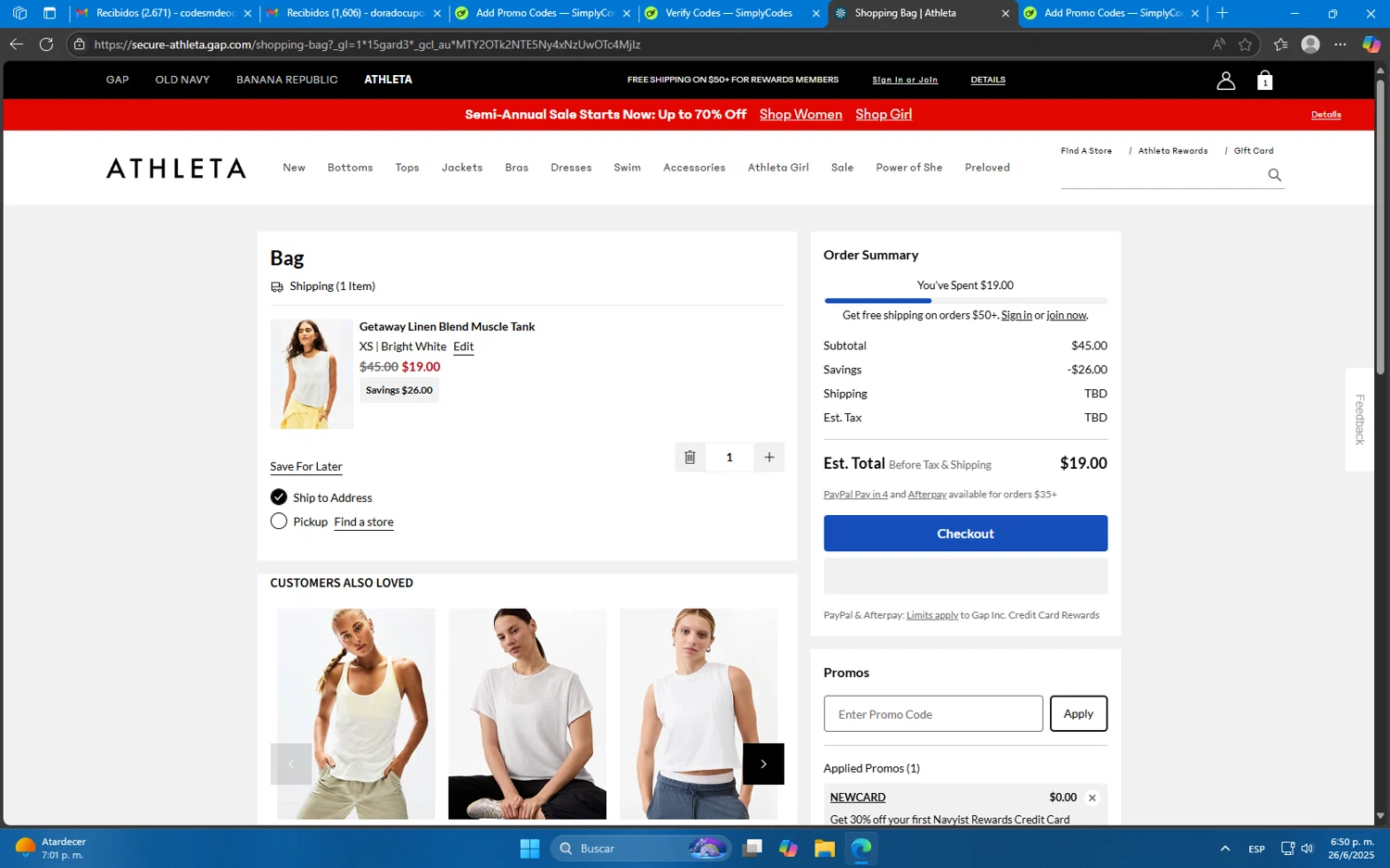This screenshot has height=868, width=1390.
Task: Open a new browser tab
Action: (x=1222, y=13)
